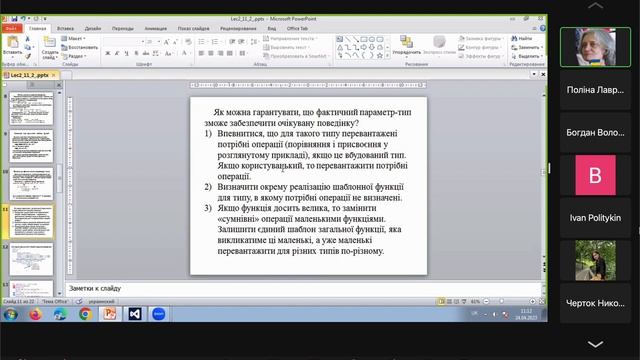Image resolution: width=640 pixels, height=360 pixels.
Task: Toggle Italic (К) formatting
Action: pos(117,53)
